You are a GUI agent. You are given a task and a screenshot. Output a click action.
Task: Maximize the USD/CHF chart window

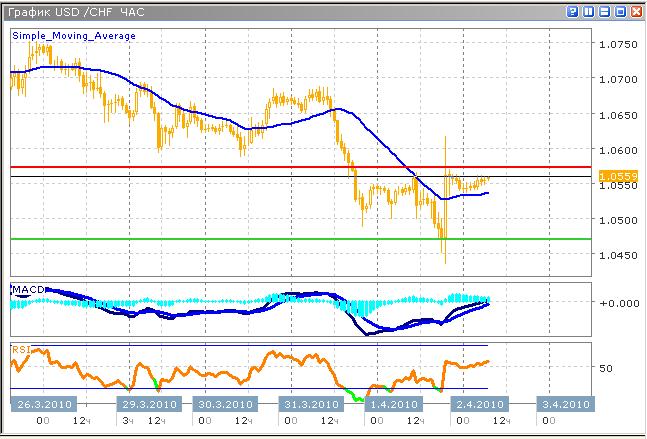(620, 12)
